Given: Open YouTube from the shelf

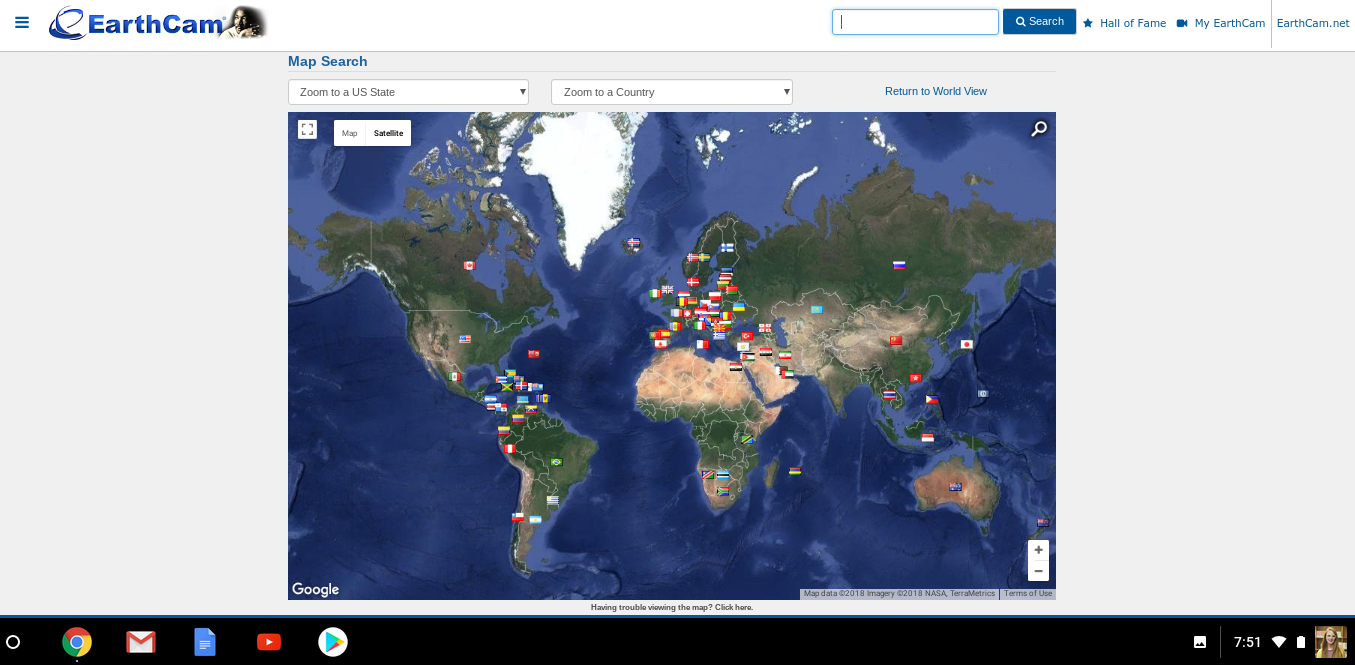Looking at the screenshot, I should [269, 642].
